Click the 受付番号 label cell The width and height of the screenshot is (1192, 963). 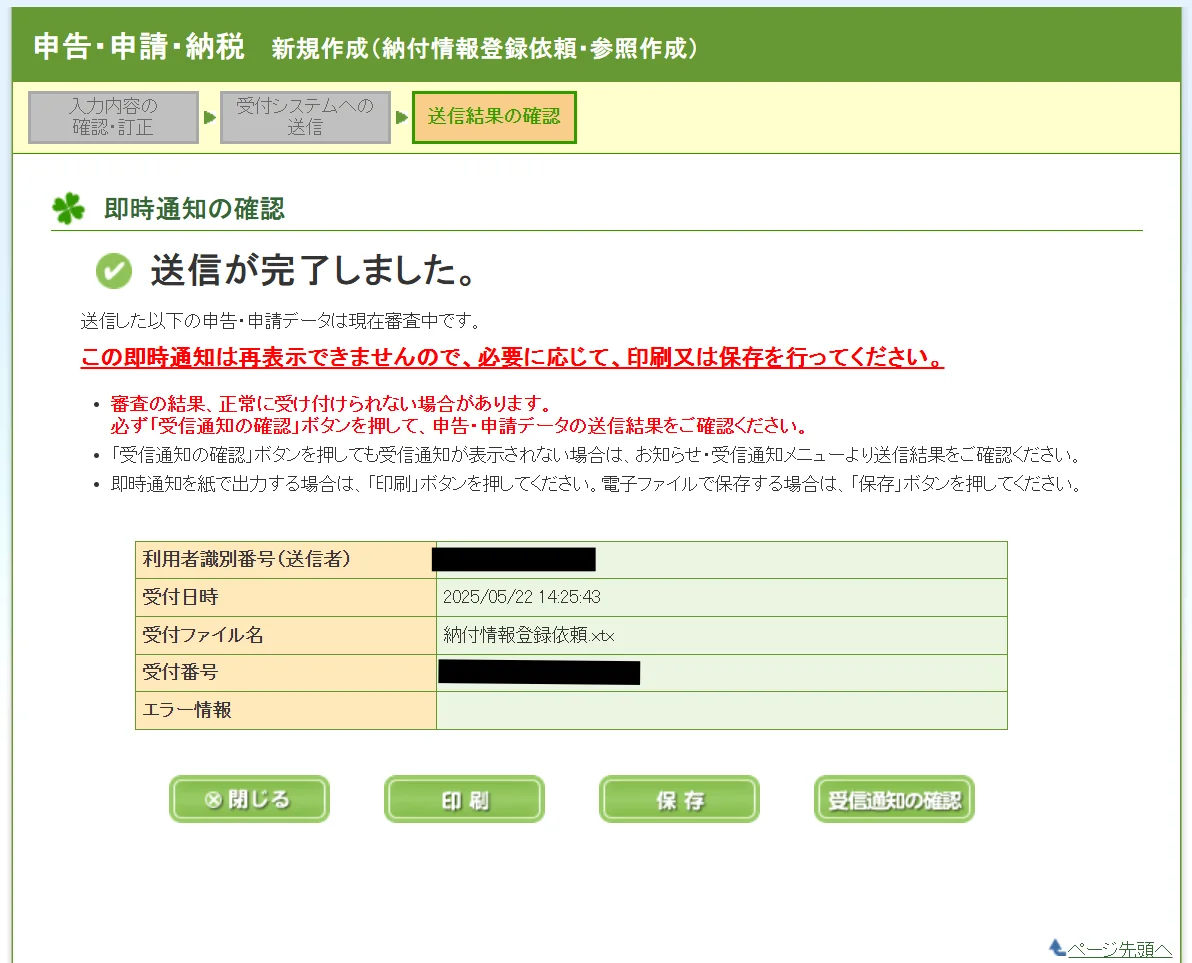click(x=286, y=673)
